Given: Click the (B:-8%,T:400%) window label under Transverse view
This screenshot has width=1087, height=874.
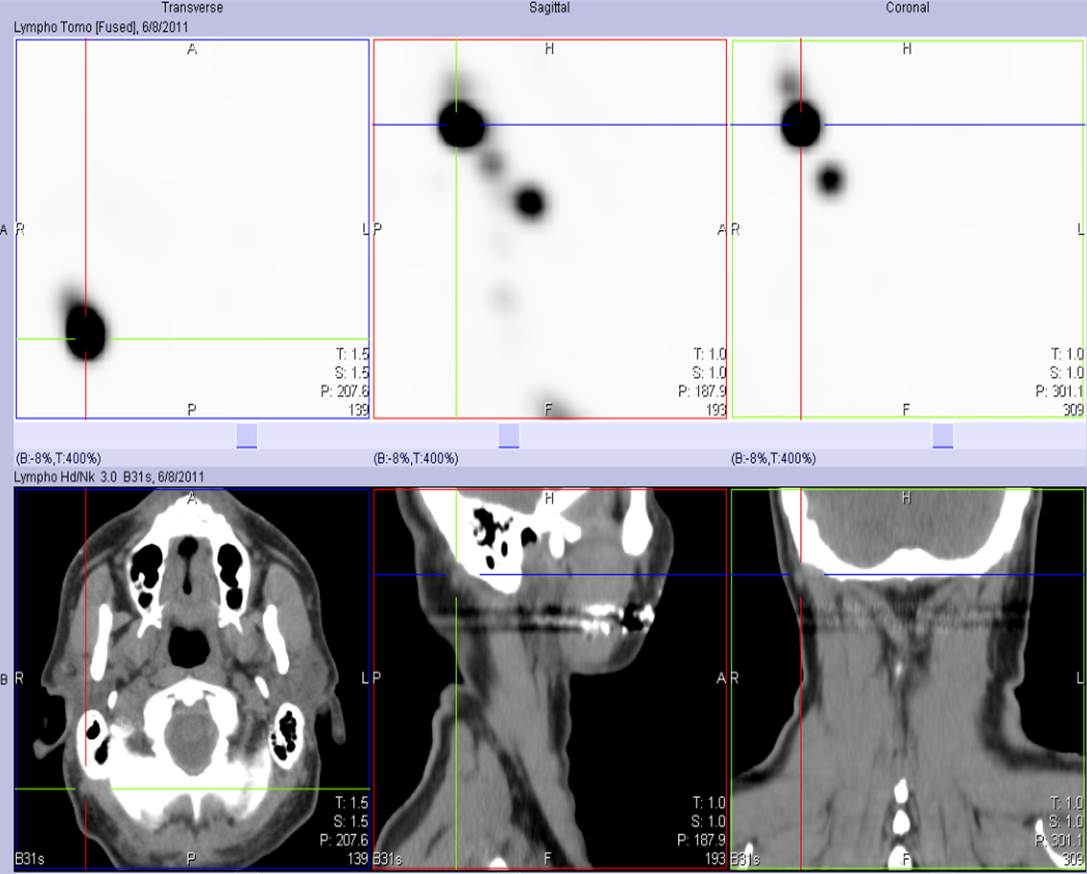Looking at the screenshot, I should pyautogui.click(x=58, y=458).
